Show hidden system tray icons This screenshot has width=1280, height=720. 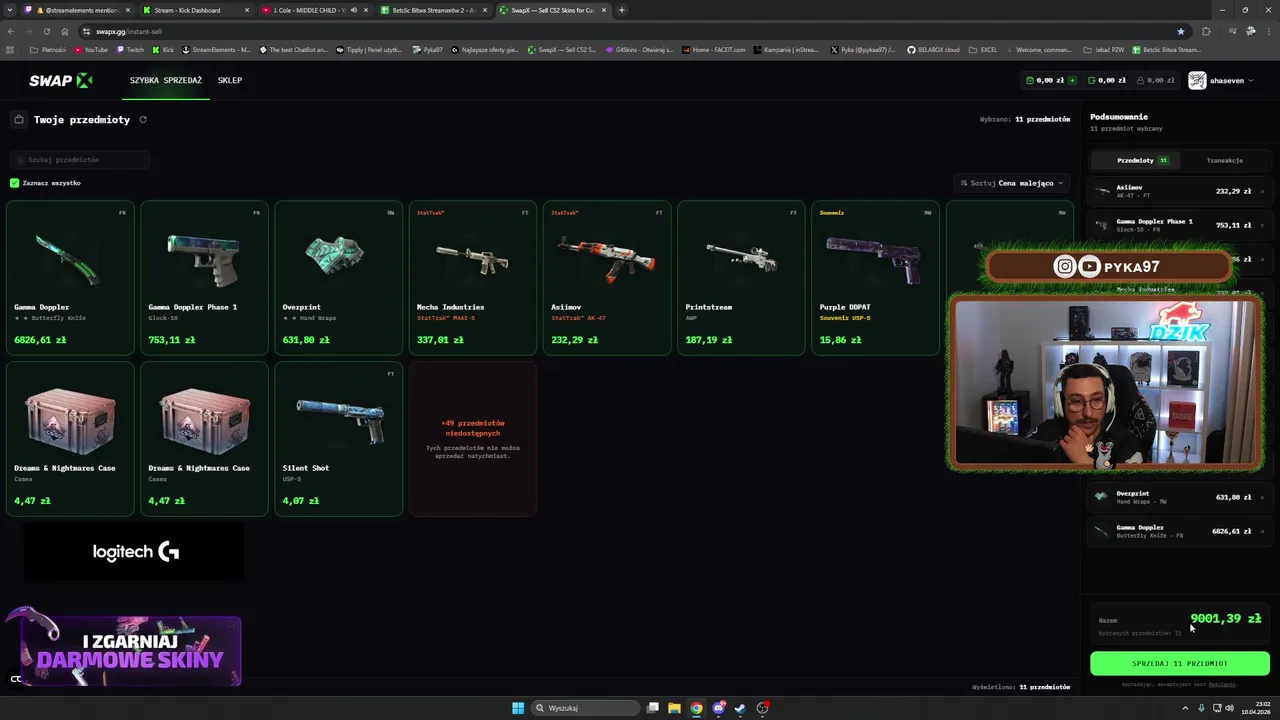coord(1185,708)
